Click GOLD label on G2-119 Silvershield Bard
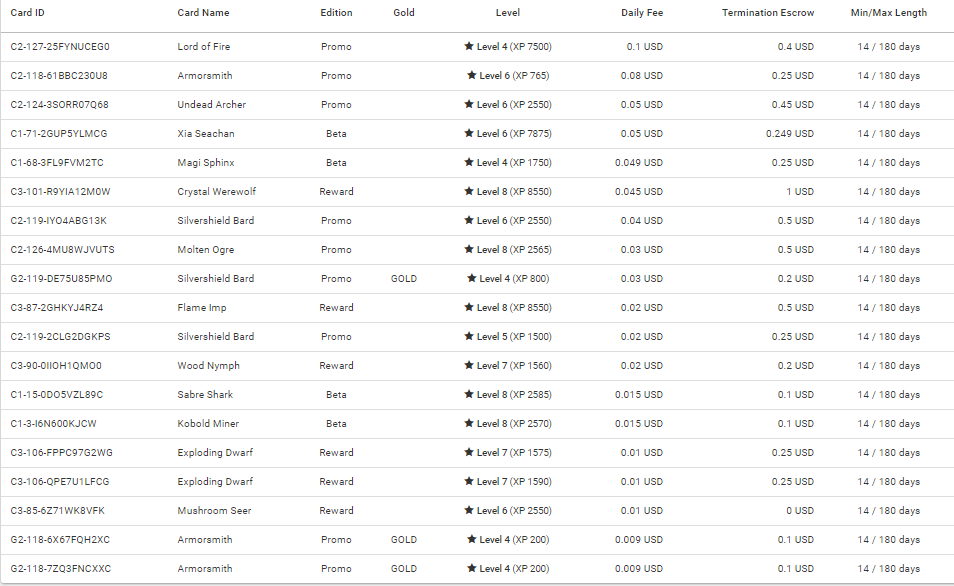This screenshot has width=954, height=586. 404,279
